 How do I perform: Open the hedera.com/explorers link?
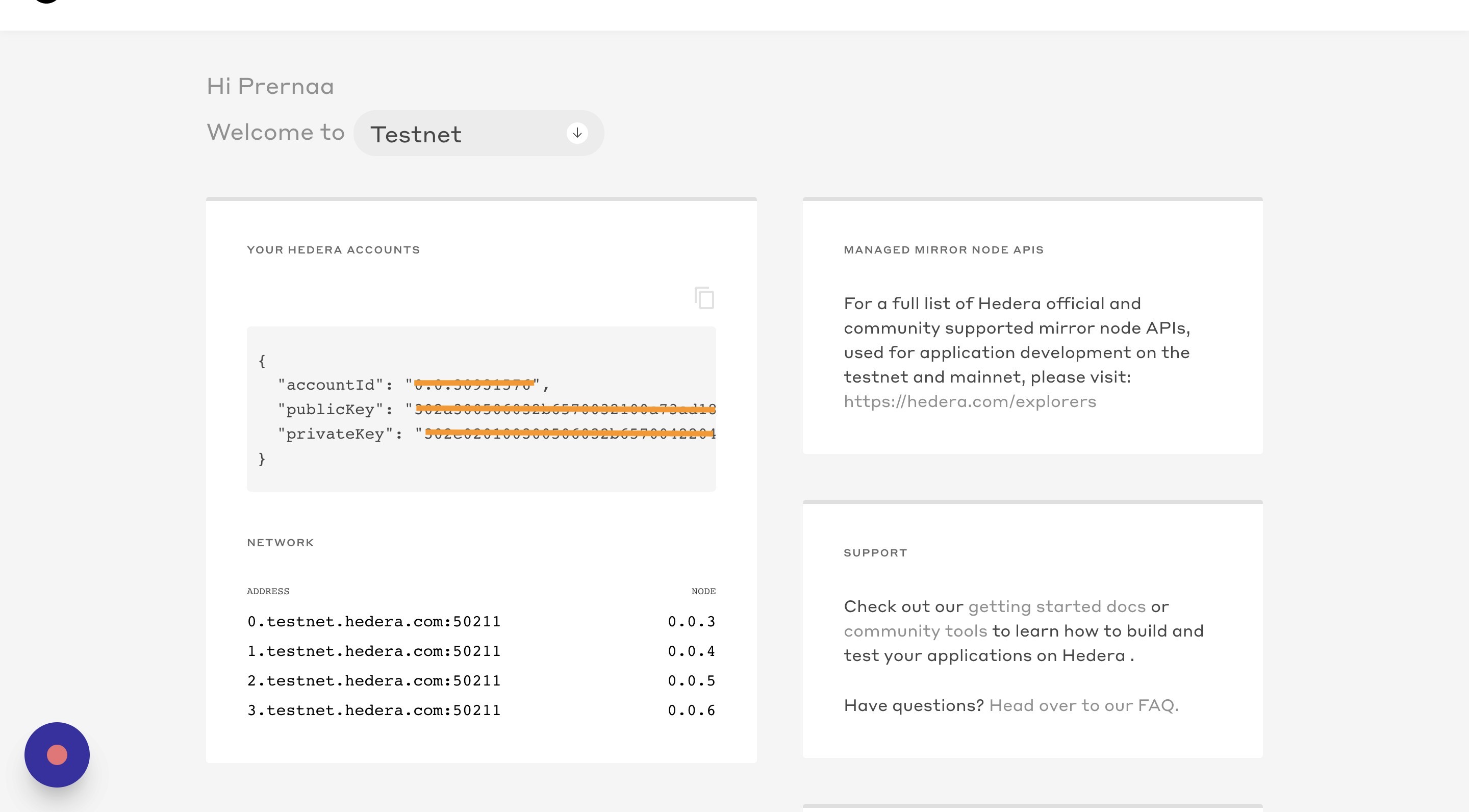coord(970,401)
